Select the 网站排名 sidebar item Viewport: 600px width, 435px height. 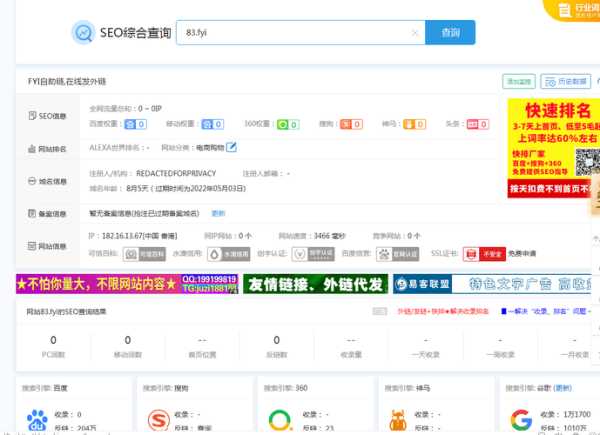47,149
